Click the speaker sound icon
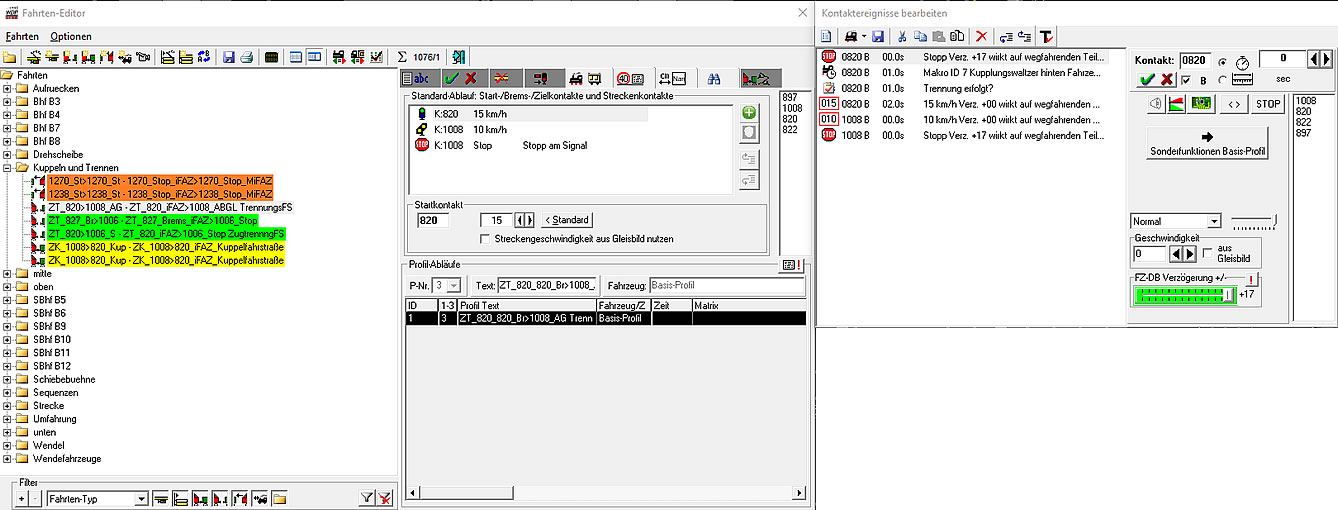Screen dimensions: 1338x510 (x=1155, y=103)
